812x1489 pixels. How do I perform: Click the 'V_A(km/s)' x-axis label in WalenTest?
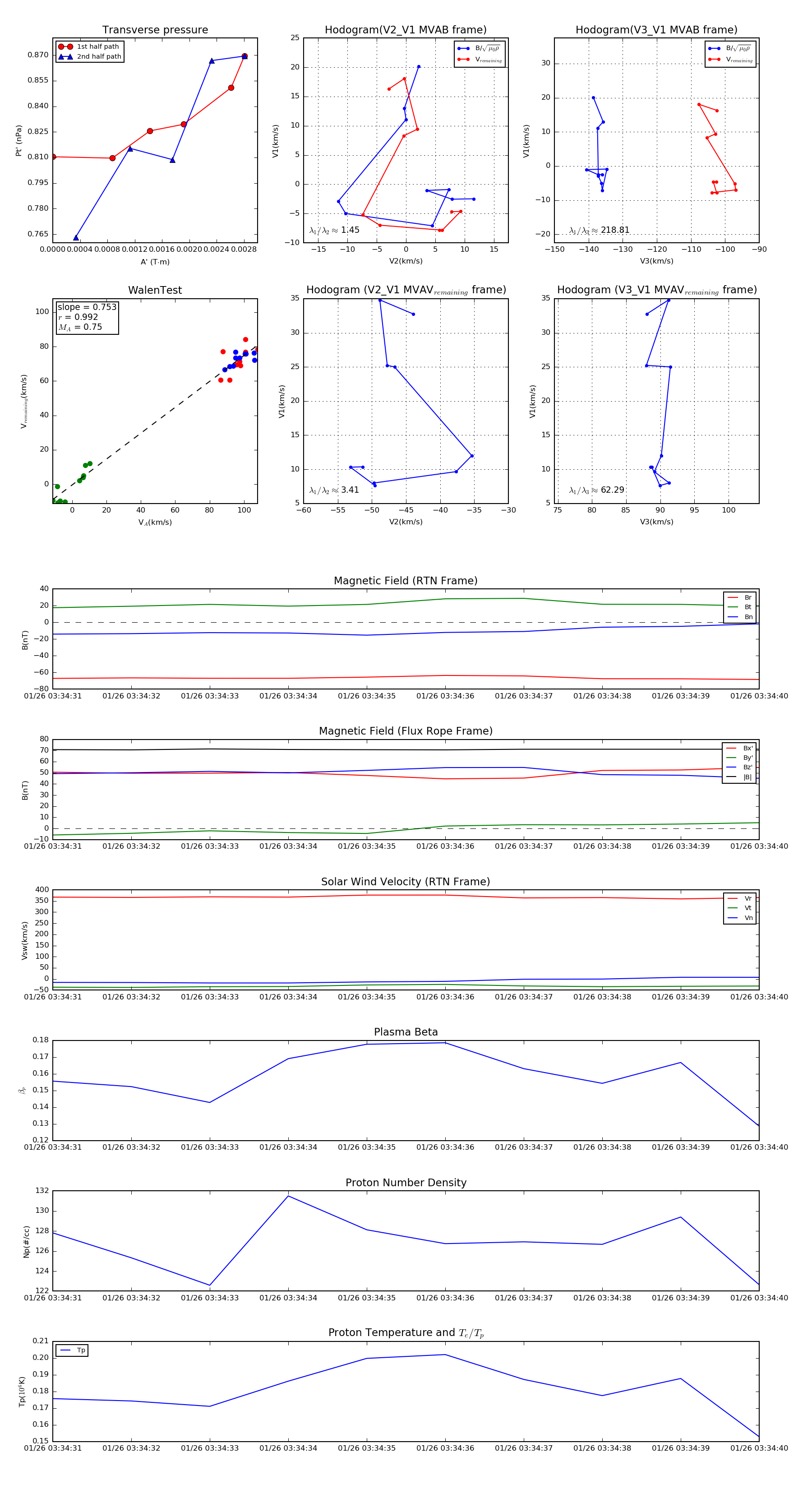(x=155, y=523)
